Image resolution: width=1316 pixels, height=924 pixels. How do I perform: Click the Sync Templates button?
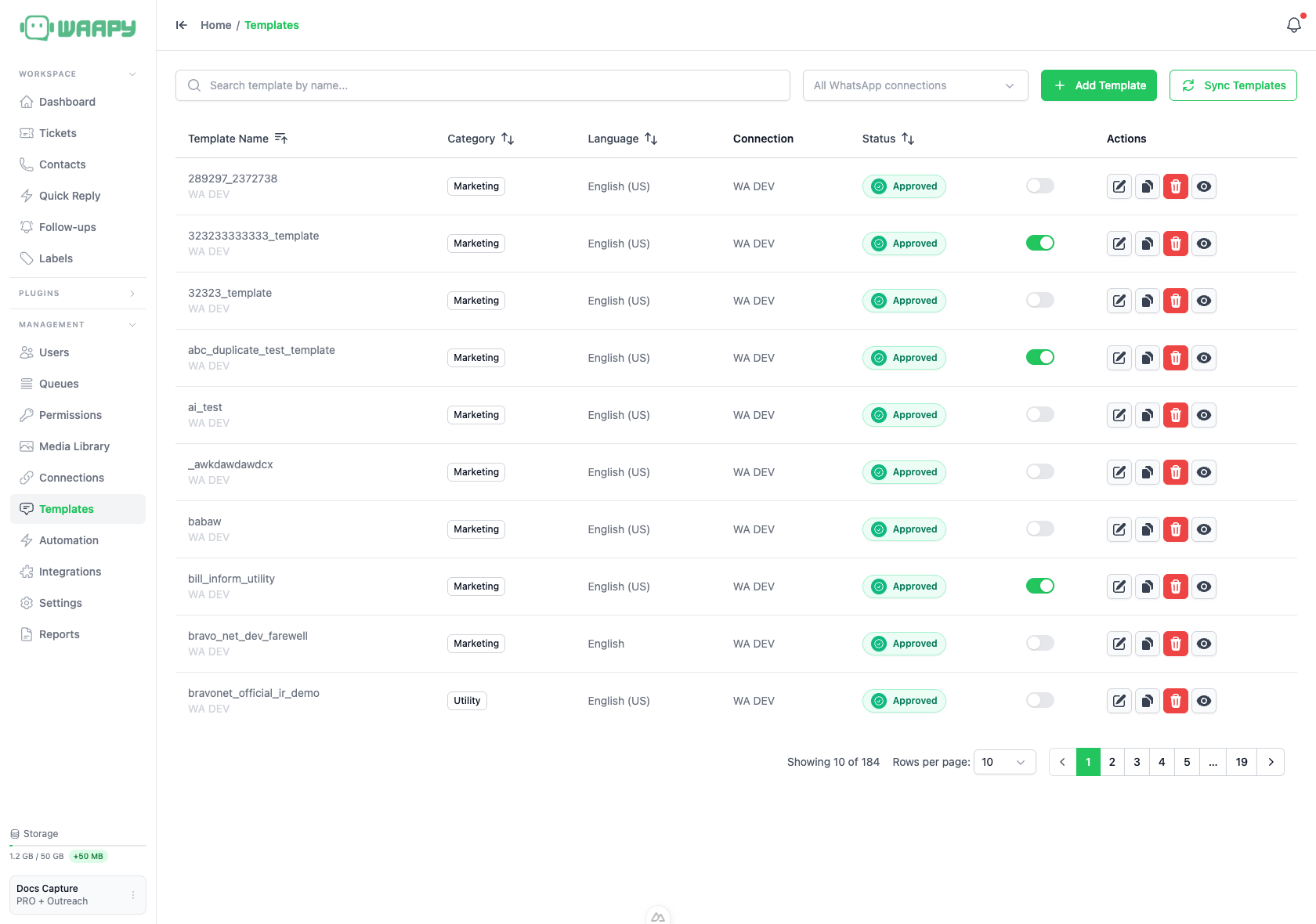pos(1233,85)
